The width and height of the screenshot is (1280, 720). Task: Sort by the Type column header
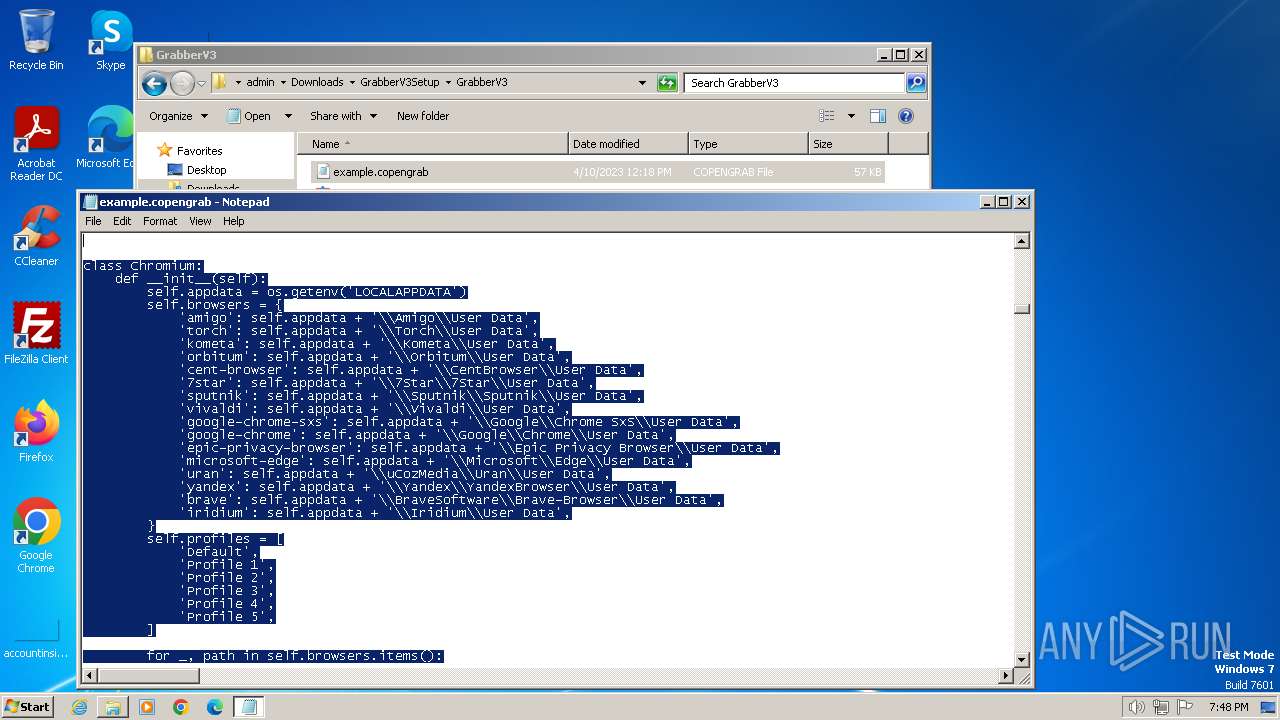(748, 144)
